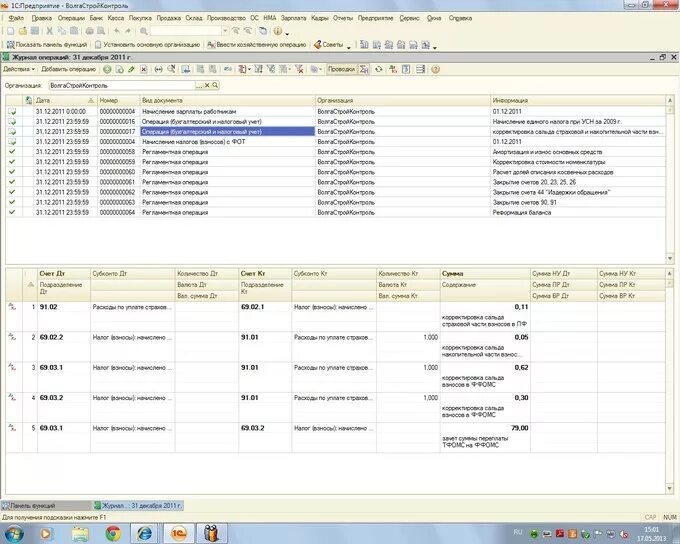680x544 pixels.
Task: Click the Organization field ВолгаСтройКонтроль
Action: click(x=122, y=85)
